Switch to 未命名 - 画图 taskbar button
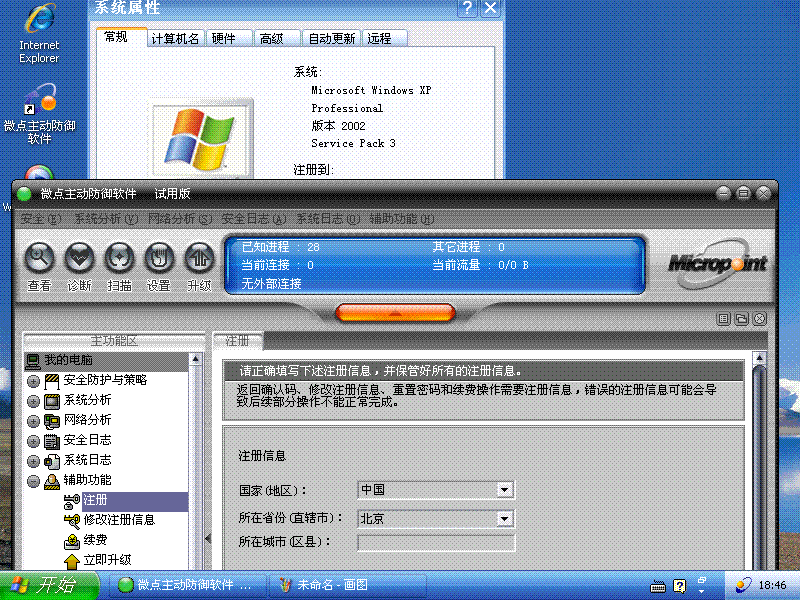 click(x=347, y=585)
